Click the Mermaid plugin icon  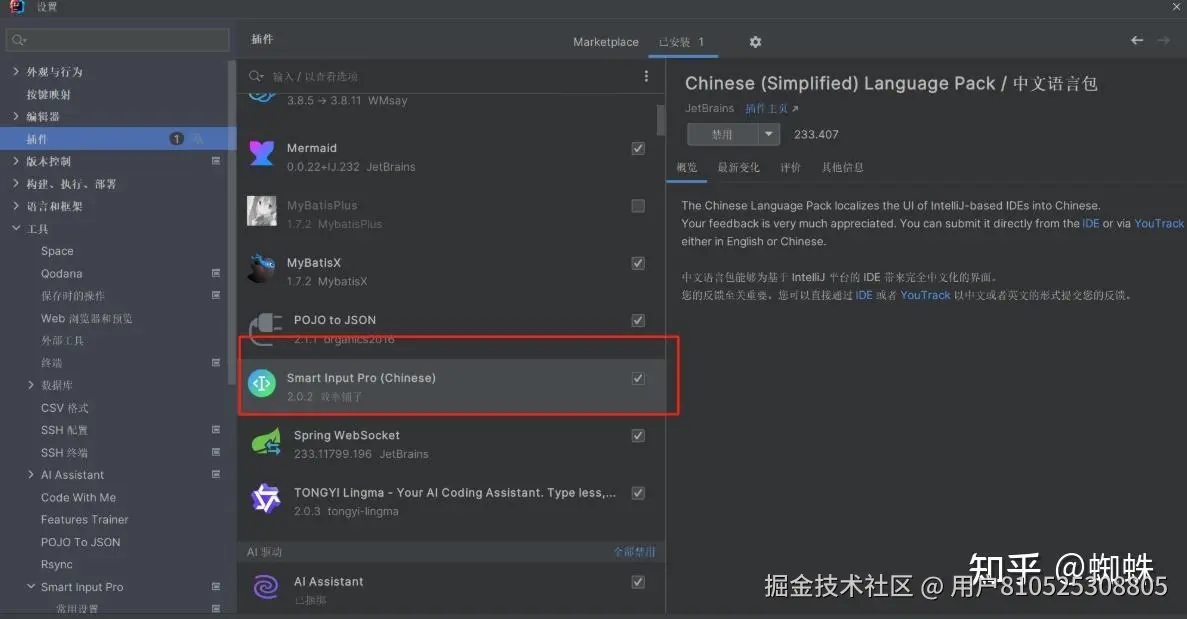click(262, 153)
